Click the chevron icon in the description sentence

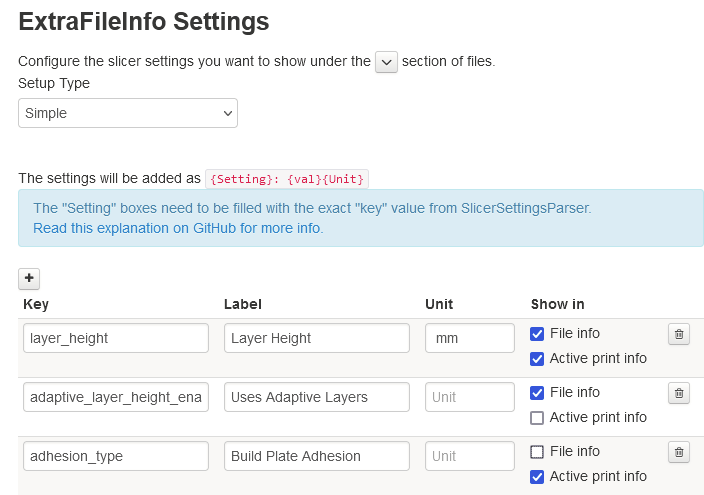coord(386,62)
